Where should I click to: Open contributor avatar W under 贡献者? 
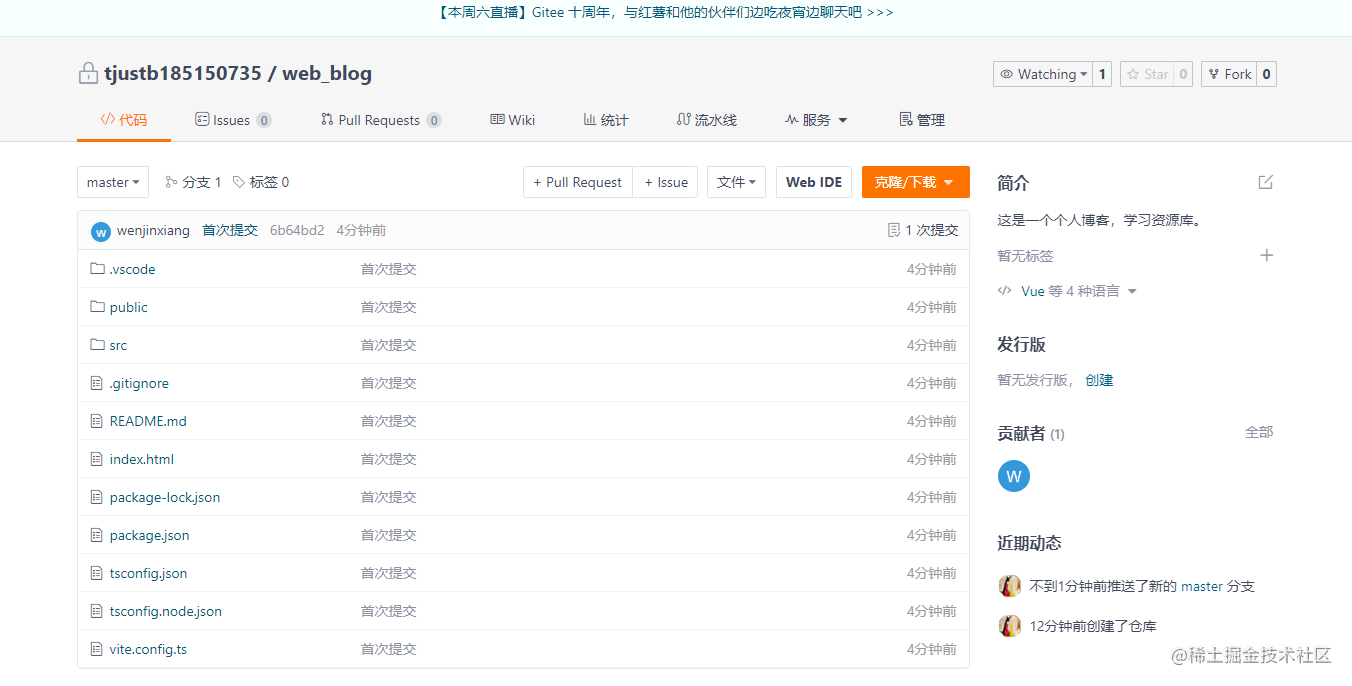tap(1013, 476)
